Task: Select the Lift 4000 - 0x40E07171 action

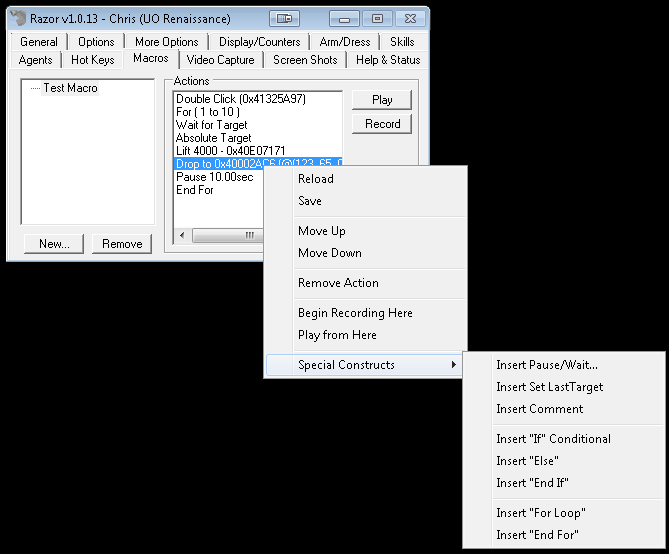Action: point(258,151)
